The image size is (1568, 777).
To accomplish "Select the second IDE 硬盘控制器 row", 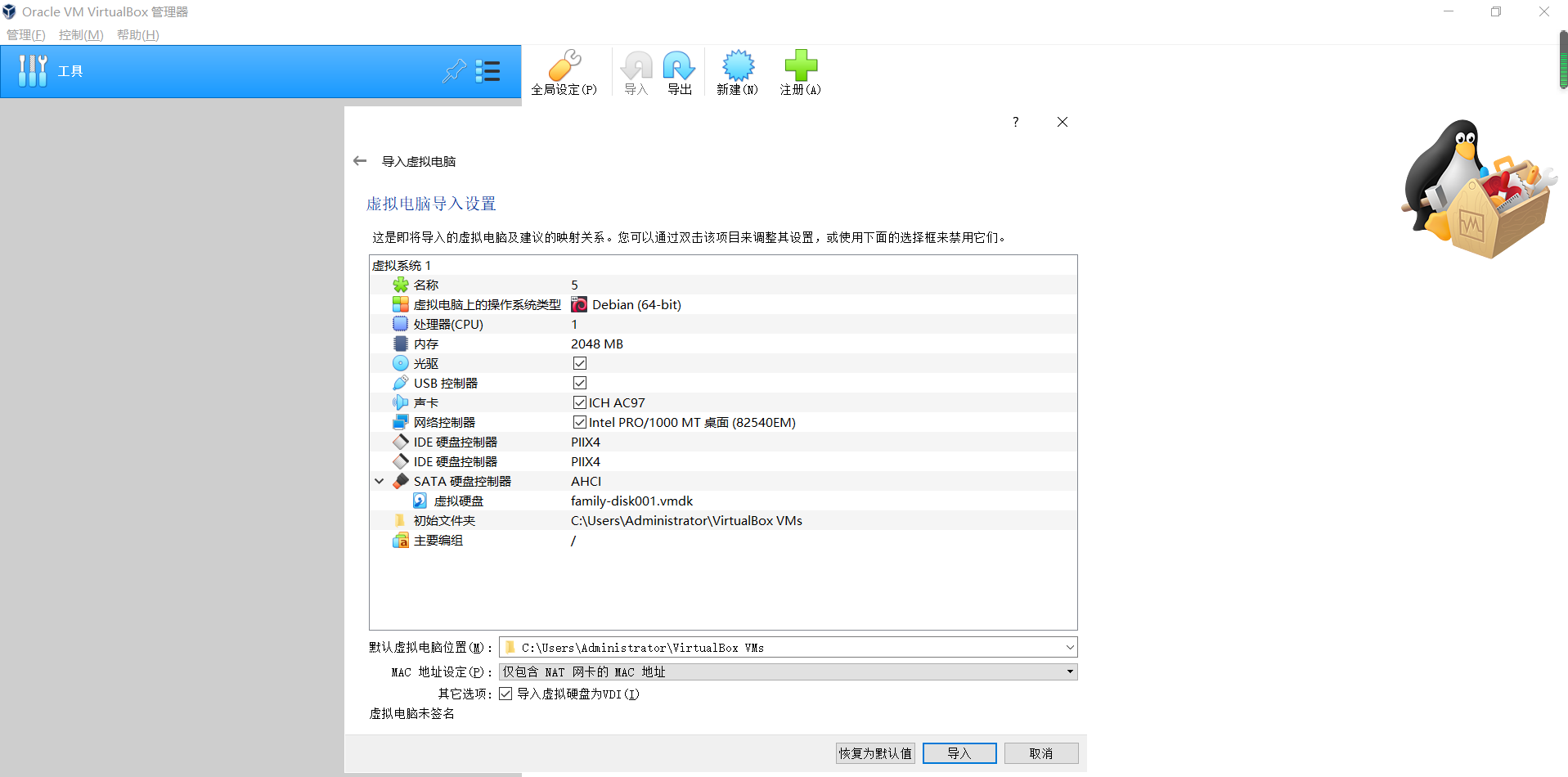I will tap(723, 461).
